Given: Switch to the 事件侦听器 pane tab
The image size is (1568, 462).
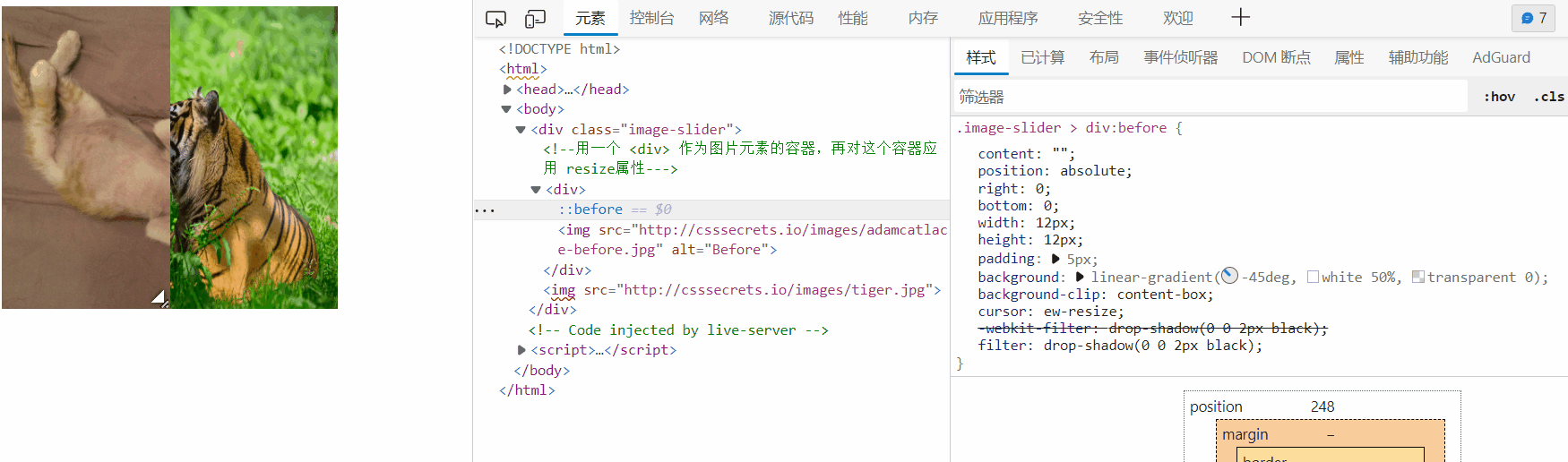Looking at the screenshot, I should click(x=1181, y=57).
